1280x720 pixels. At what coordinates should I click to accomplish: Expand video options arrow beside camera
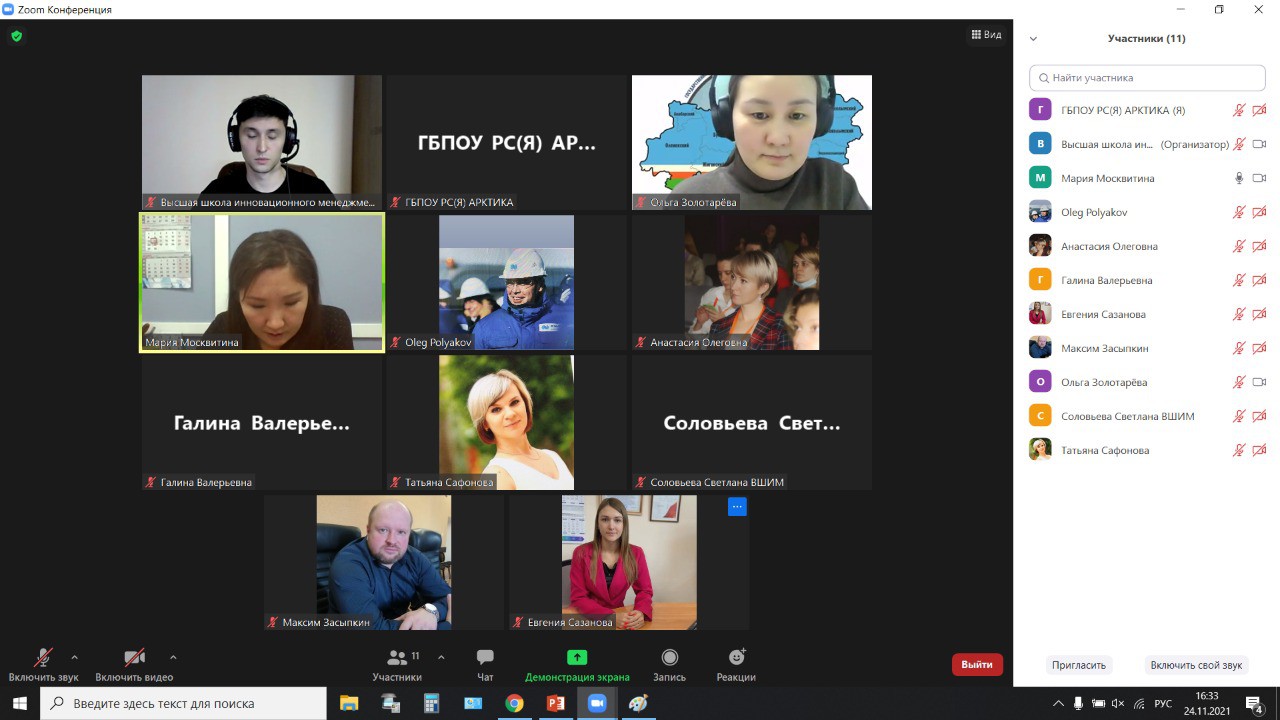point(173,657)
